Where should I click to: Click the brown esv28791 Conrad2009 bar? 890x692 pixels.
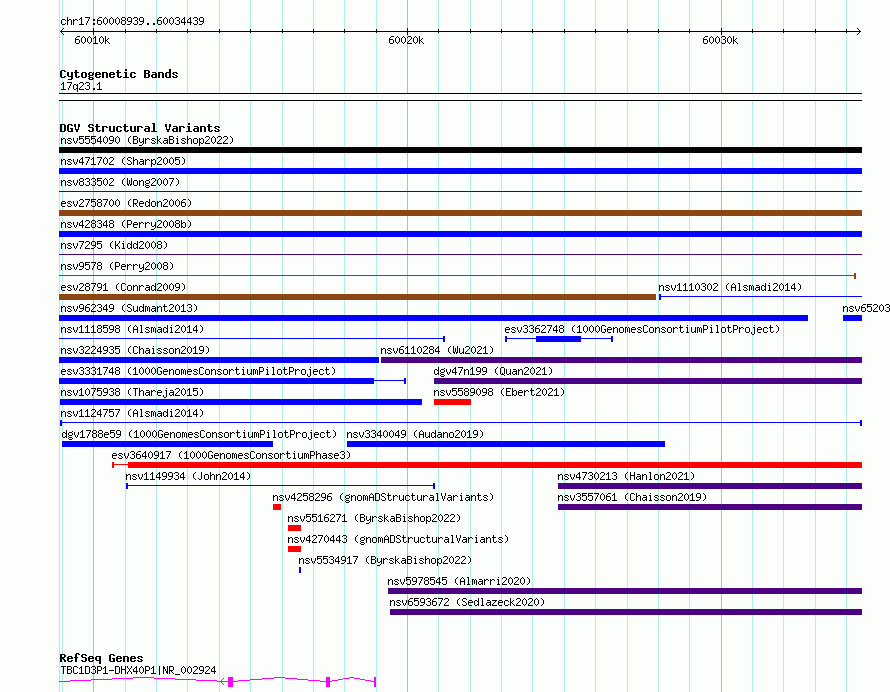pyautogui.click(x=358, y=297)
